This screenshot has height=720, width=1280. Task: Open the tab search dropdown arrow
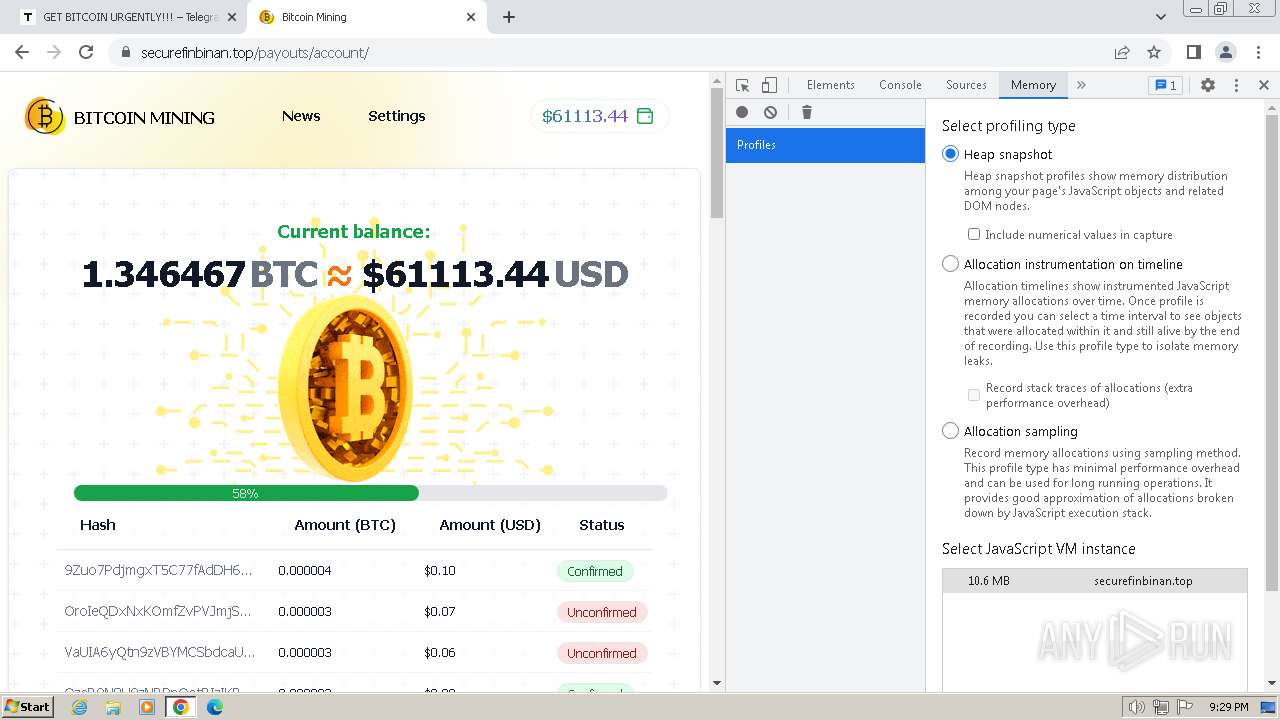click(1160, 17)
